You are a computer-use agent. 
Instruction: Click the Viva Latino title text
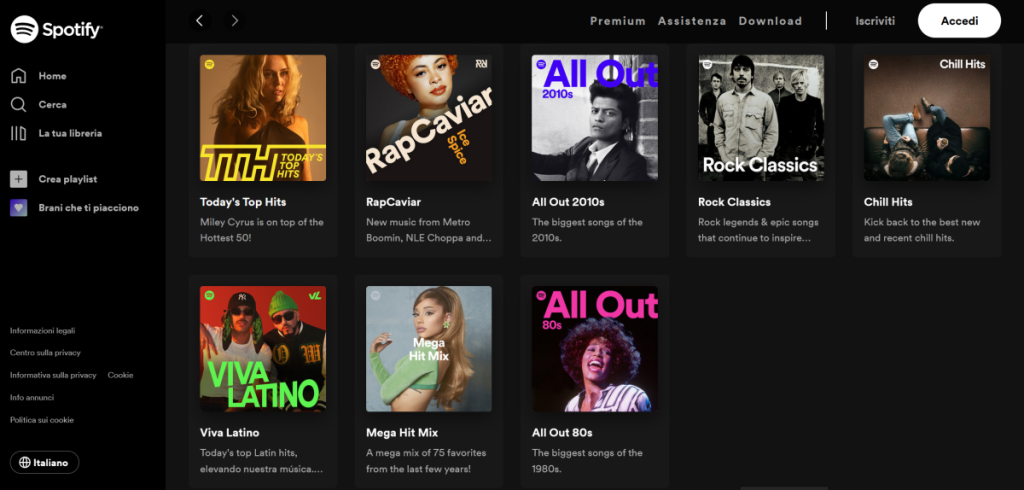tap(229, 433)
